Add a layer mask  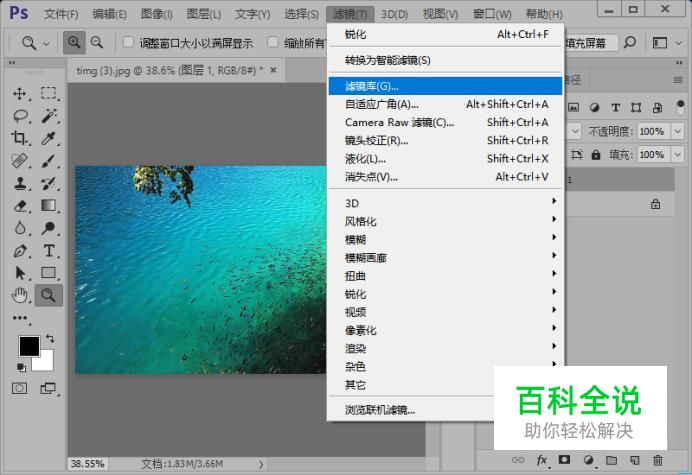564,460
